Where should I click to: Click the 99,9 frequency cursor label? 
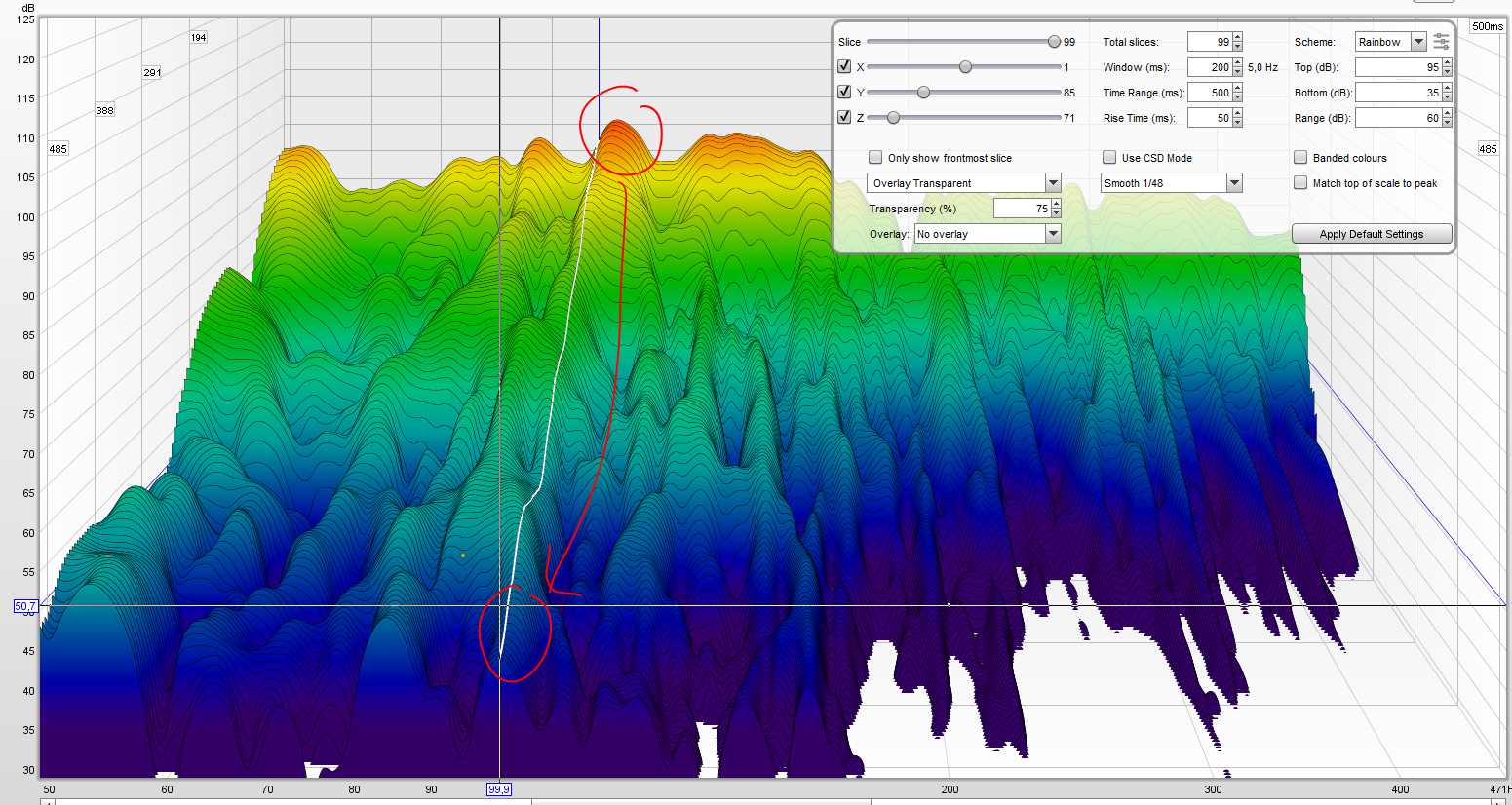pyautogui.click(x=499, y=789)
